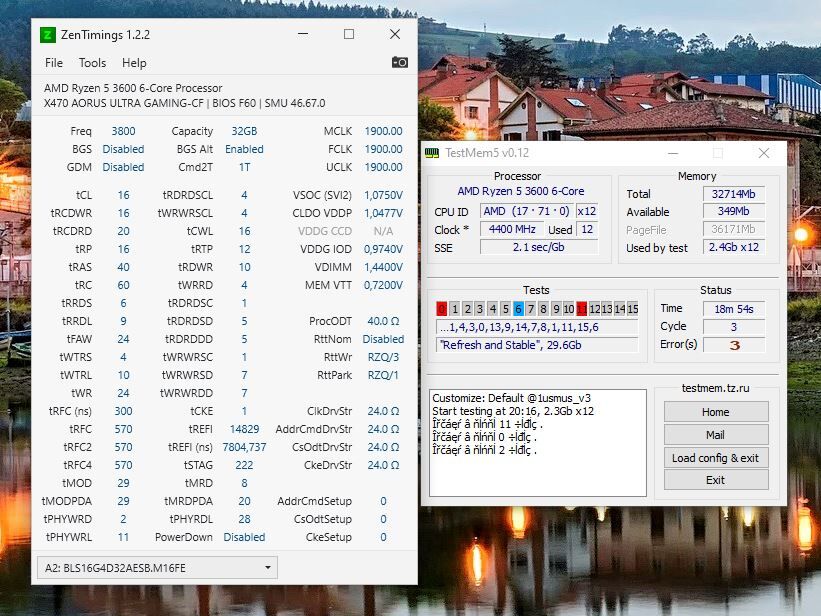Click the ZenTimings green Z app icon
This screenshot has height=616, width=821.
(48, 35)
